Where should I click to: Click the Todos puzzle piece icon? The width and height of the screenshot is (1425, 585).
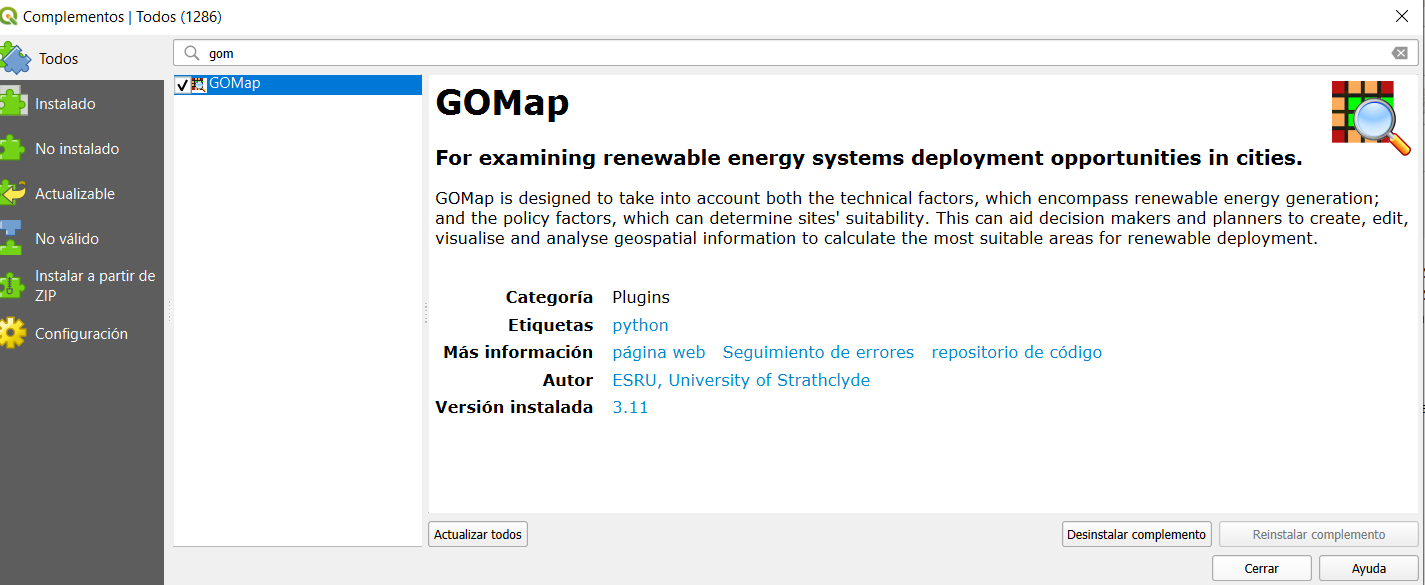pyautogui.click(x=16, y=58)
